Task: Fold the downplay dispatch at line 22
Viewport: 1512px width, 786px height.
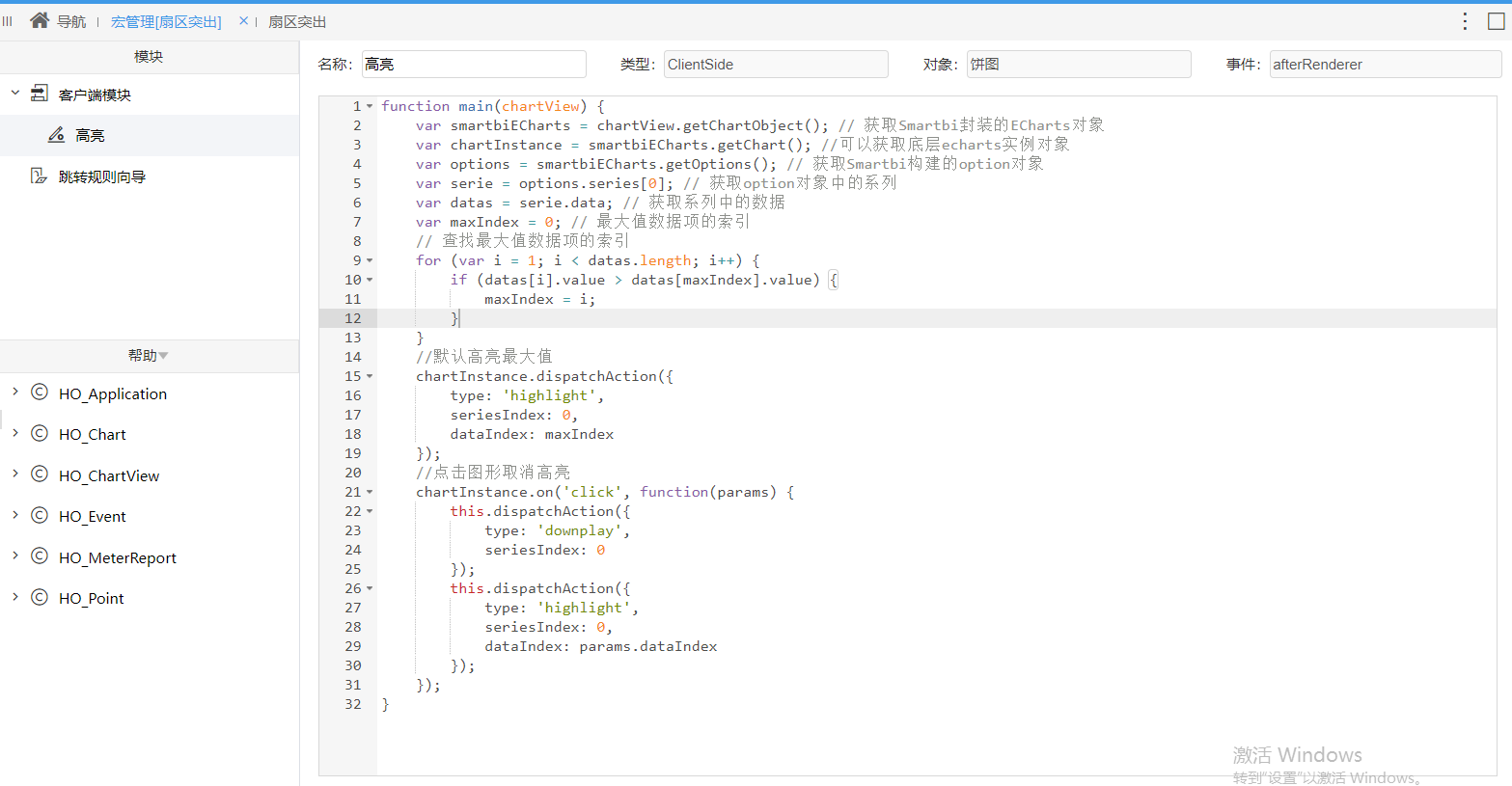Action: tap(370, 511)
